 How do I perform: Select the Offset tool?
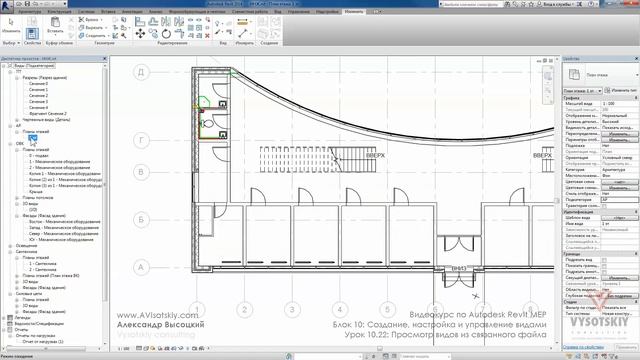coord(153,22)
